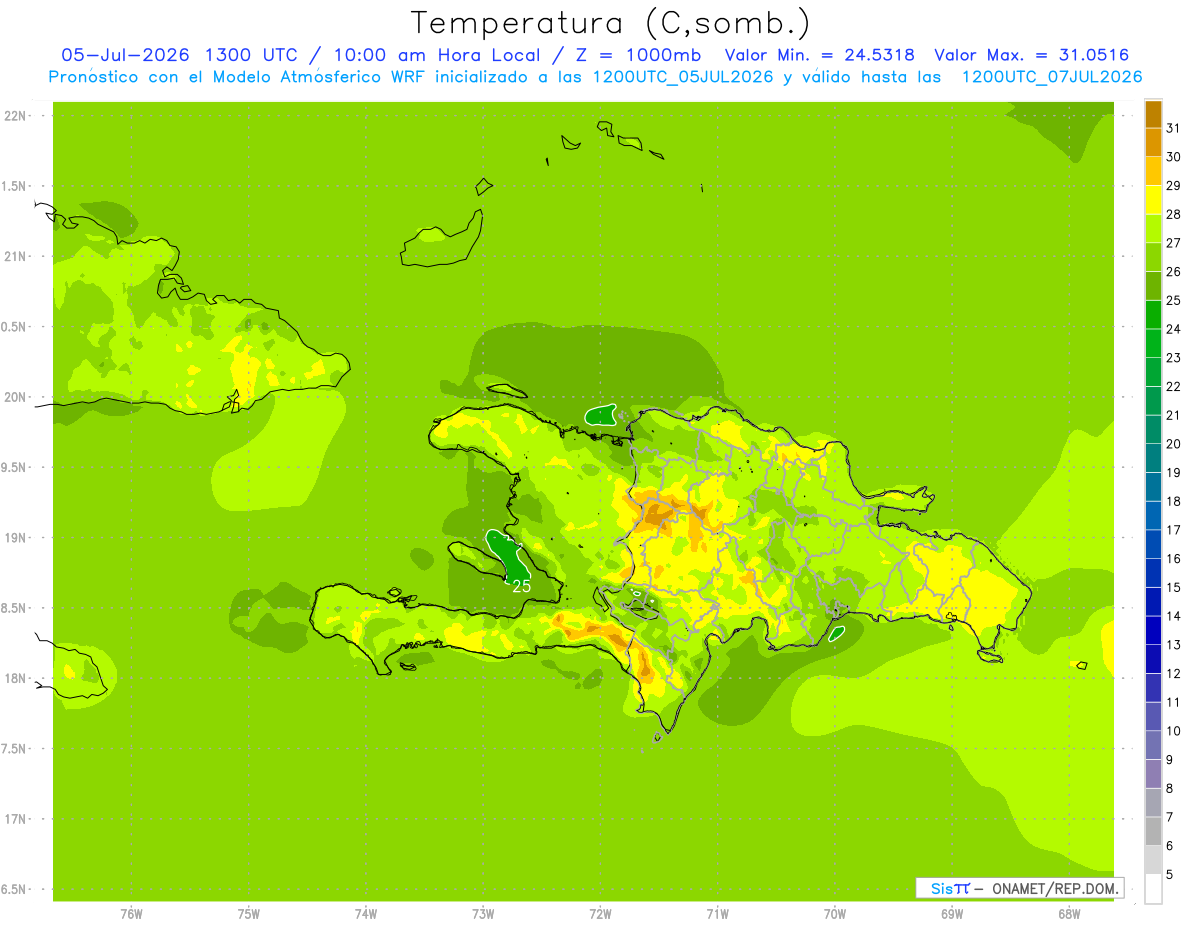Click the '72W' longitude label
This screenshot has width=1200, height=927.
601,915
